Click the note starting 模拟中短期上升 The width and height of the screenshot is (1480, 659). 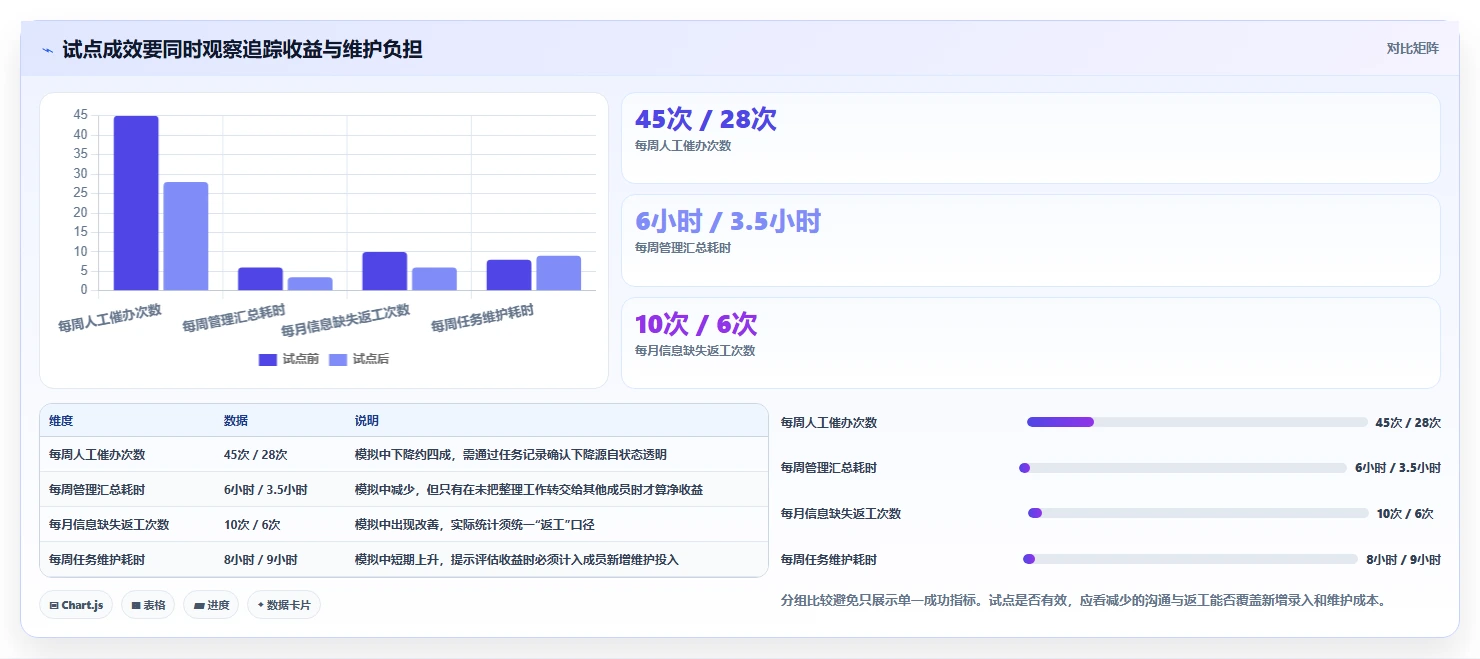517,560
